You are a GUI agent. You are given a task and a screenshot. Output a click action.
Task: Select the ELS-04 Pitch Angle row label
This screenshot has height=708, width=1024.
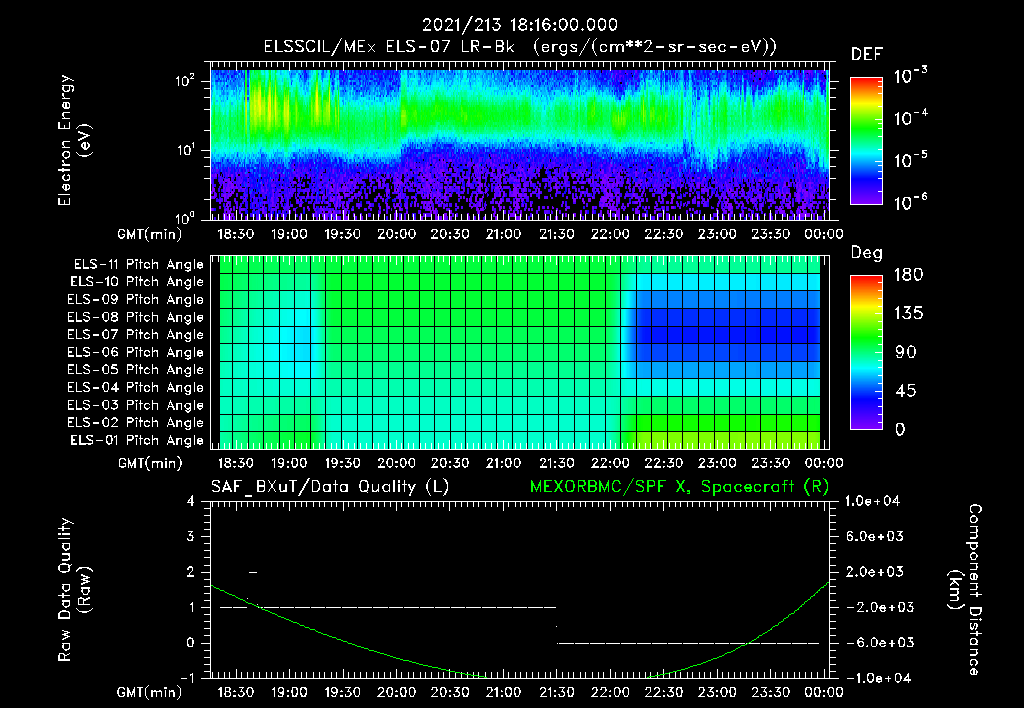(136, 387)
